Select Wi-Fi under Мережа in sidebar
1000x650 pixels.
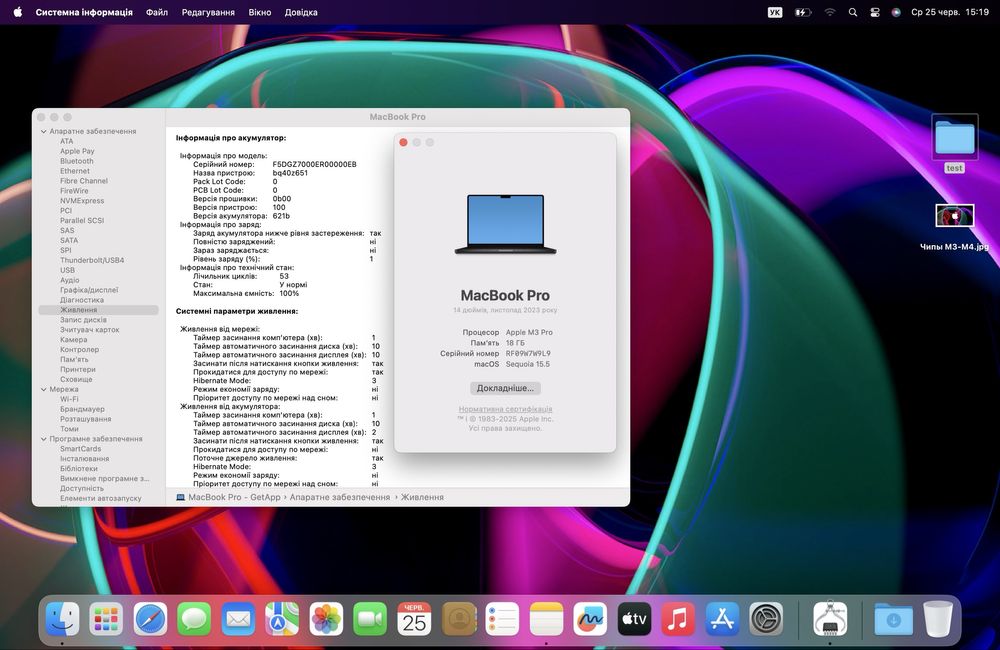pyautogui.click(x=69, y=399)
